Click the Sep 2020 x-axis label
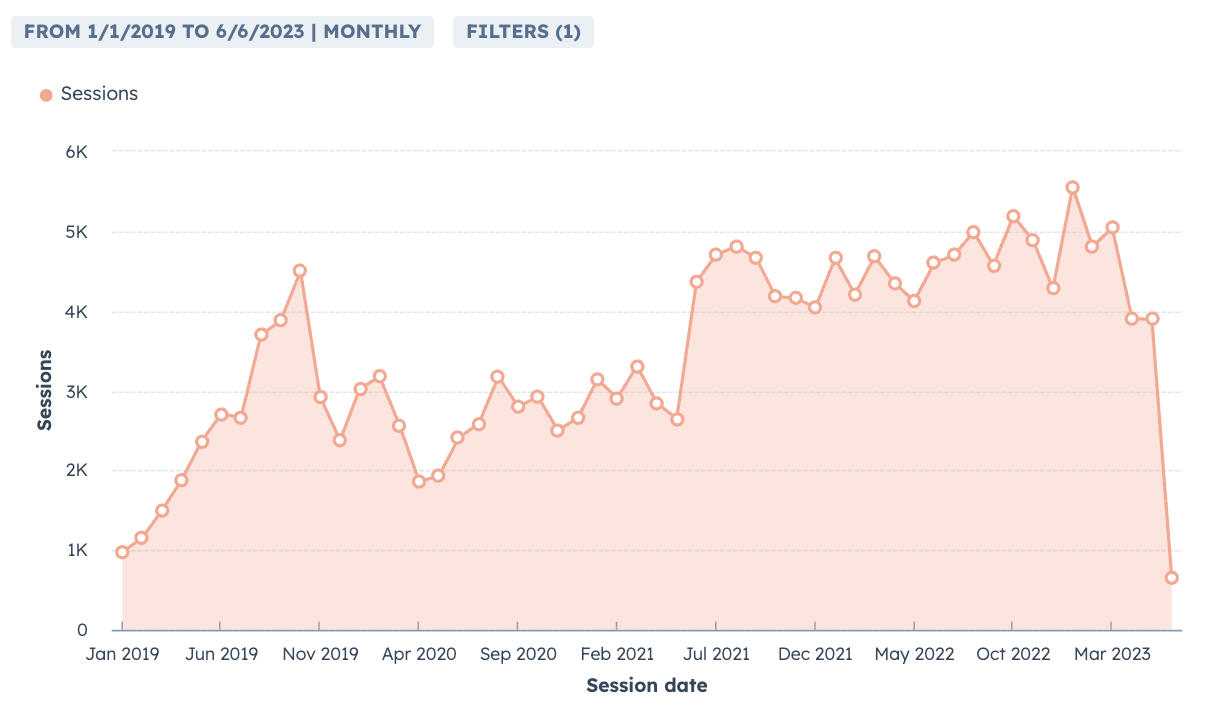The width and height of the screenshot is (1218, 720). (517, 654)
